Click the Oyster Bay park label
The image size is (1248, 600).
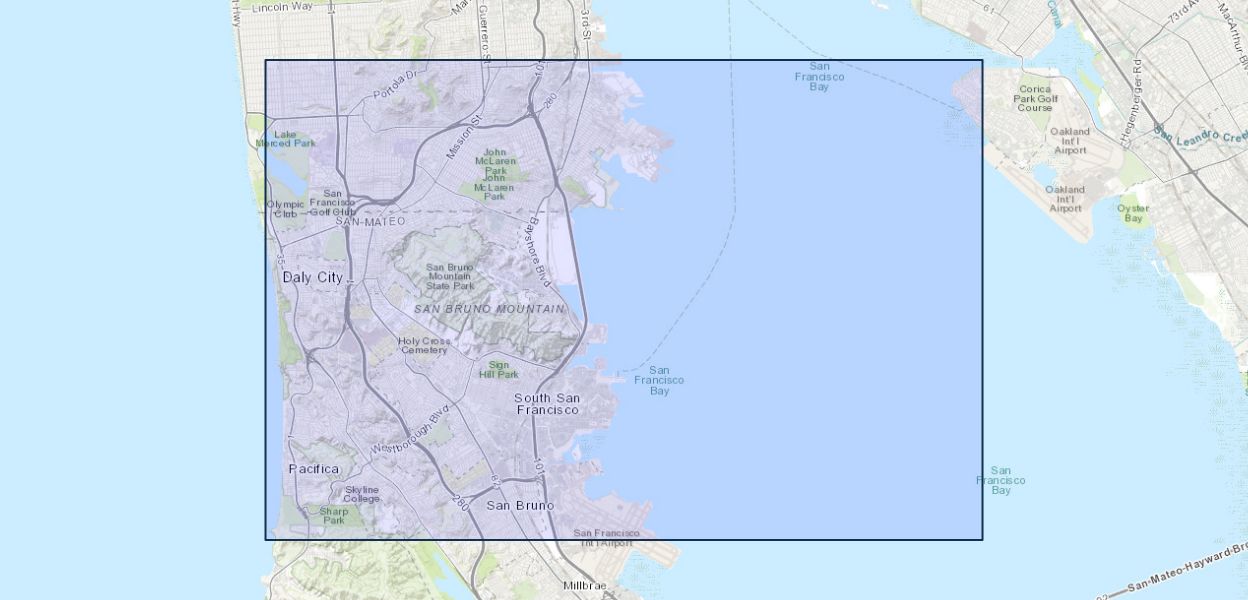(x=1133, y=213)
